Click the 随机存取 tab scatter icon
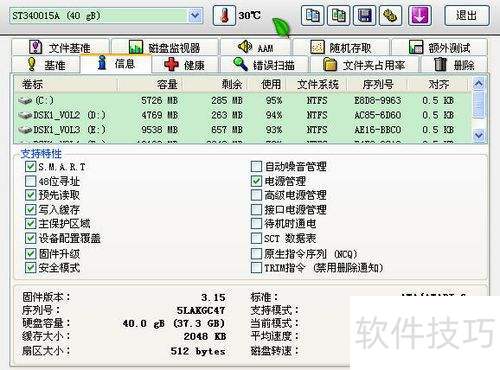 (317, 47)
